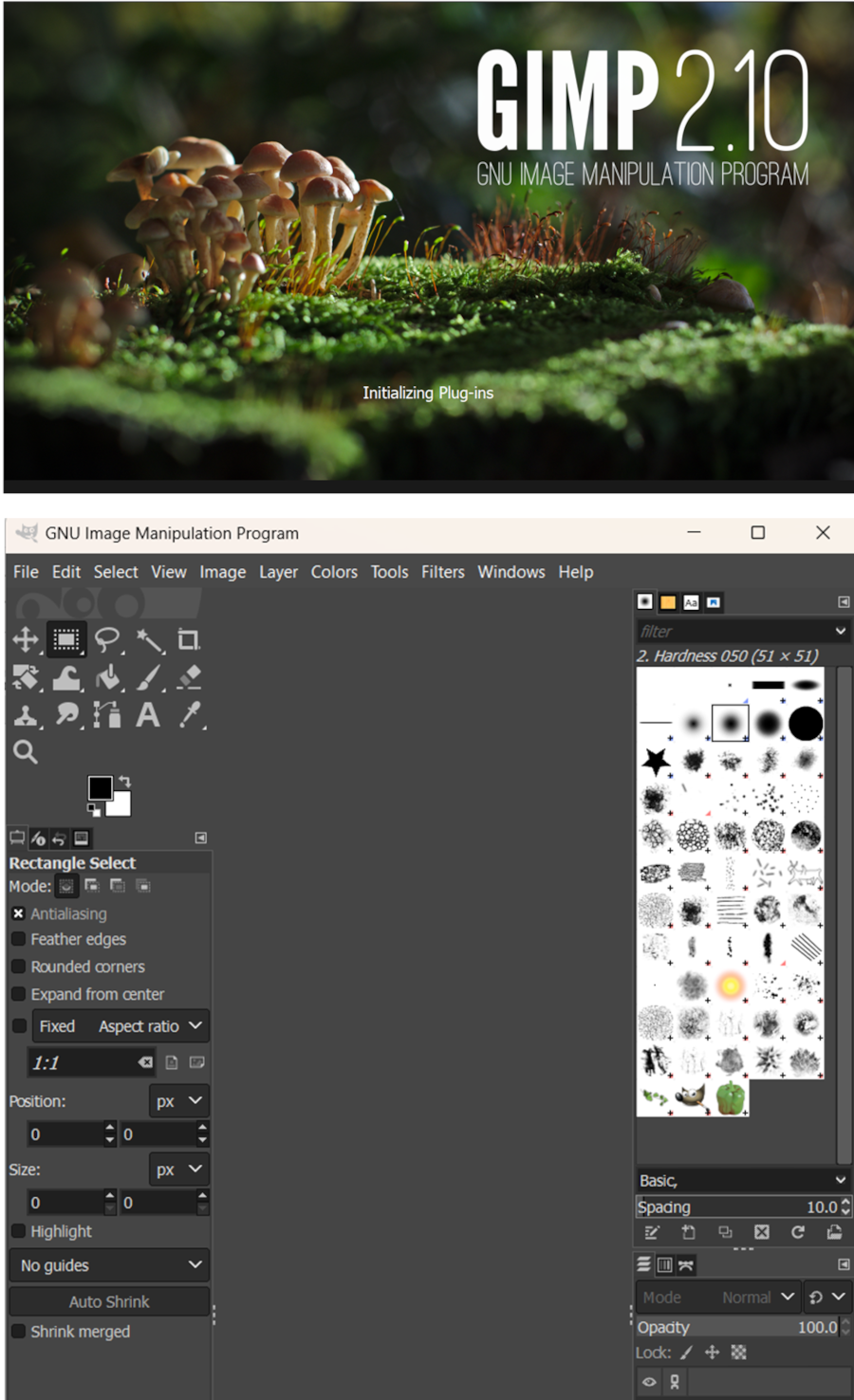
Task: Reset colors to default black and white
Action: coord(94,809)
